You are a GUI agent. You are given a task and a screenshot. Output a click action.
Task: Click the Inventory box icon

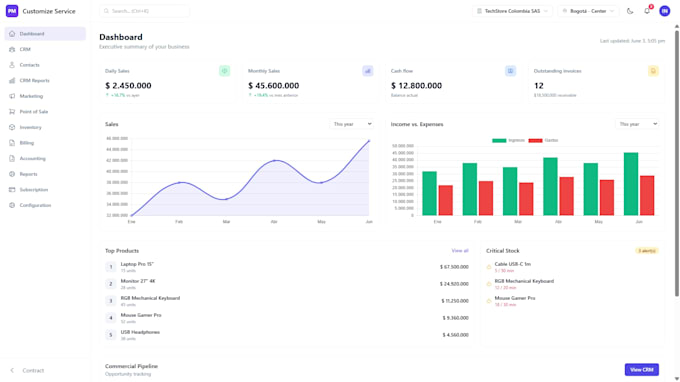coord(12,127)
